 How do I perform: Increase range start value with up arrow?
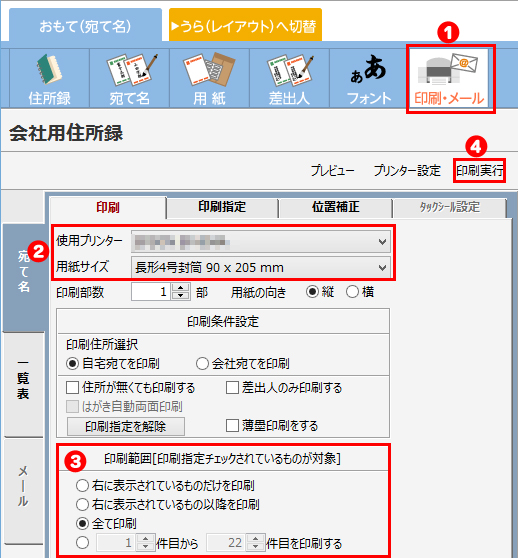click(x=146, y=538)
